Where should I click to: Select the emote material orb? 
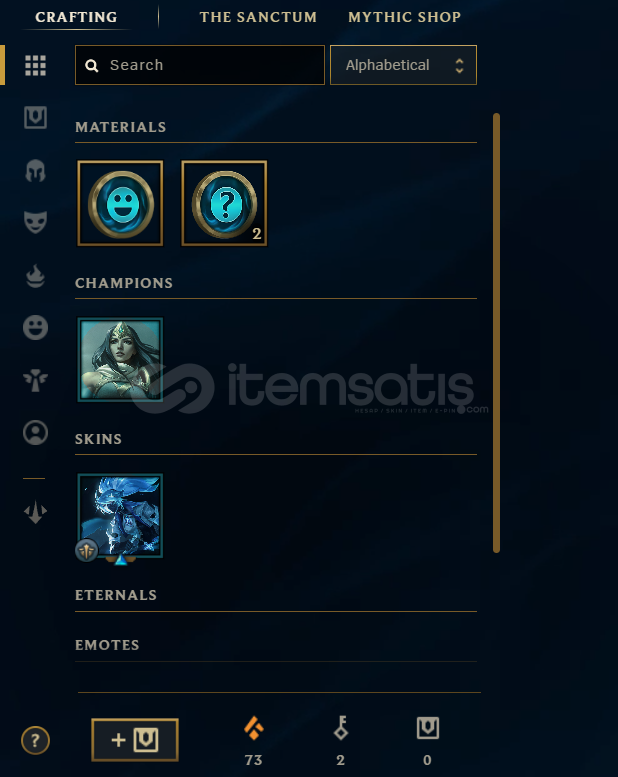(120, 203)
